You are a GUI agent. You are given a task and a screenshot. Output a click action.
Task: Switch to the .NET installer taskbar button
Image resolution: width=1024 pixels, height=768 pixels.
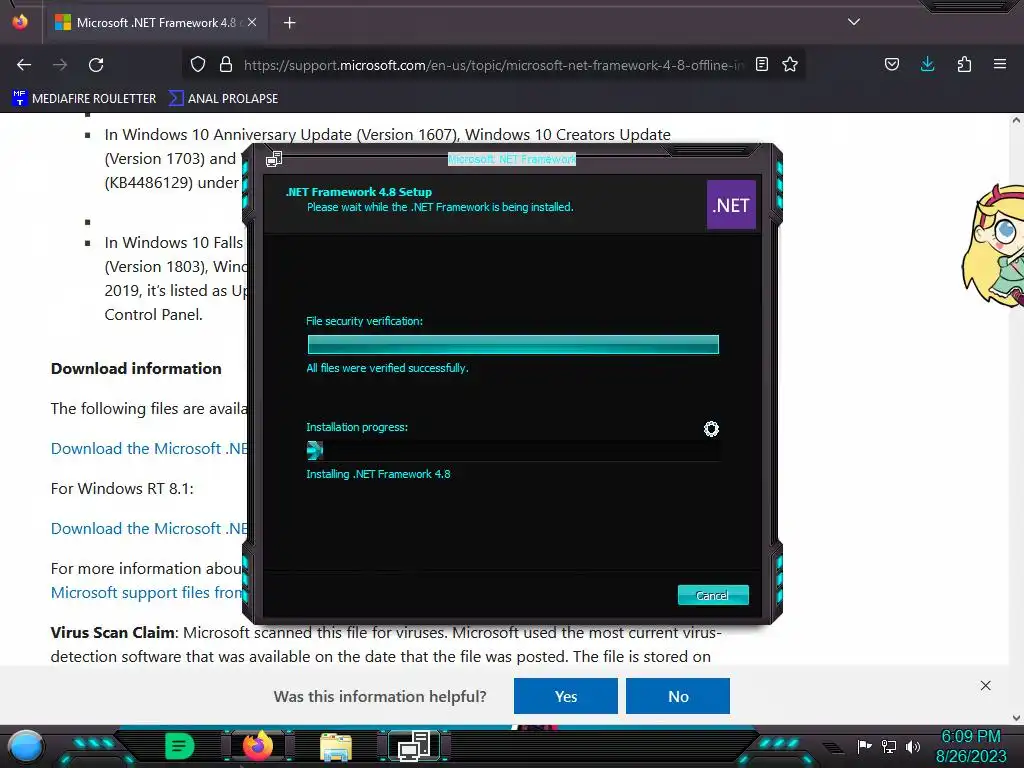[x=414, y=746]
